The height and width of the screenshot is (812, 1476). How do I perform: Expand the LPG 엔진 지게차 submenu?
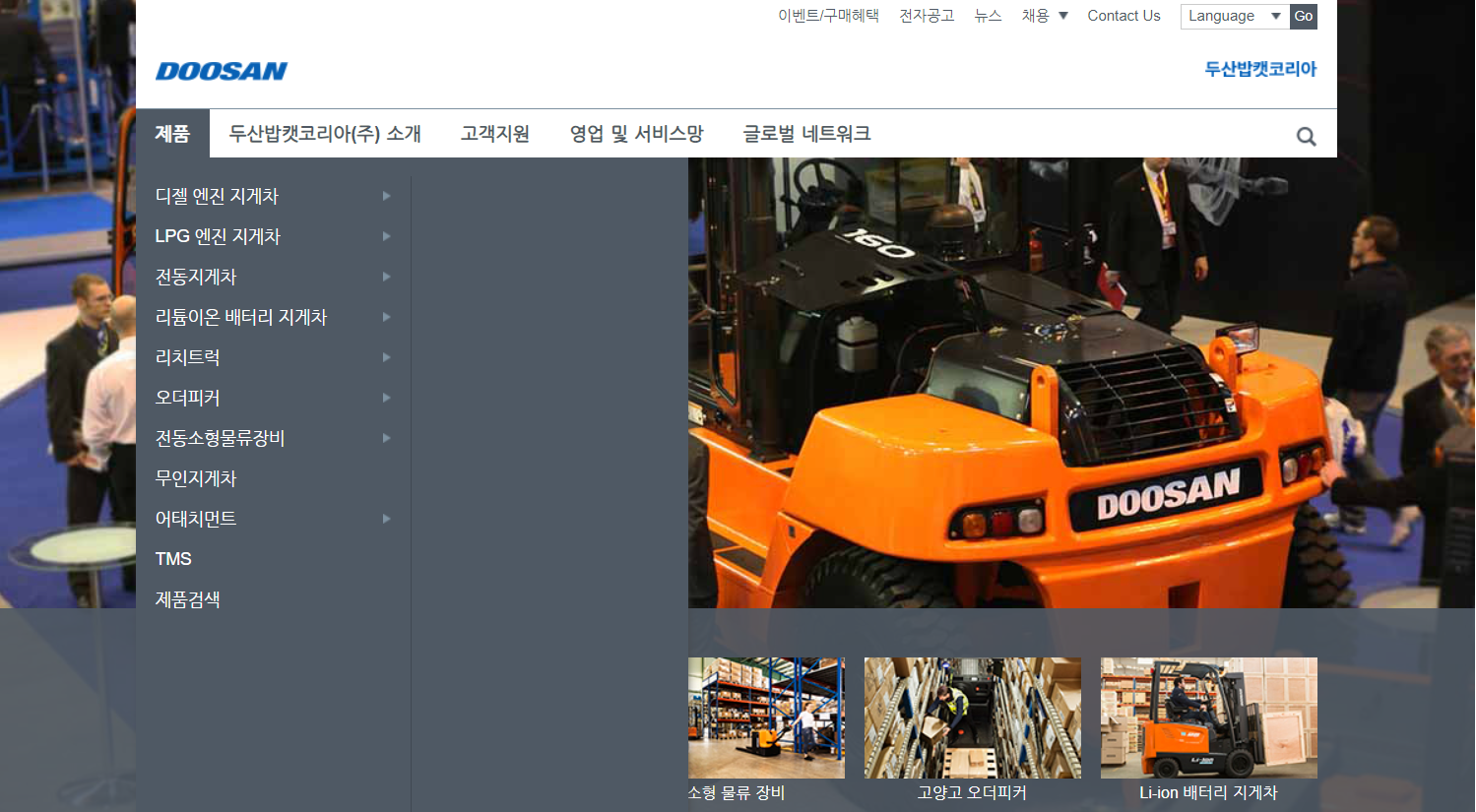385,236
